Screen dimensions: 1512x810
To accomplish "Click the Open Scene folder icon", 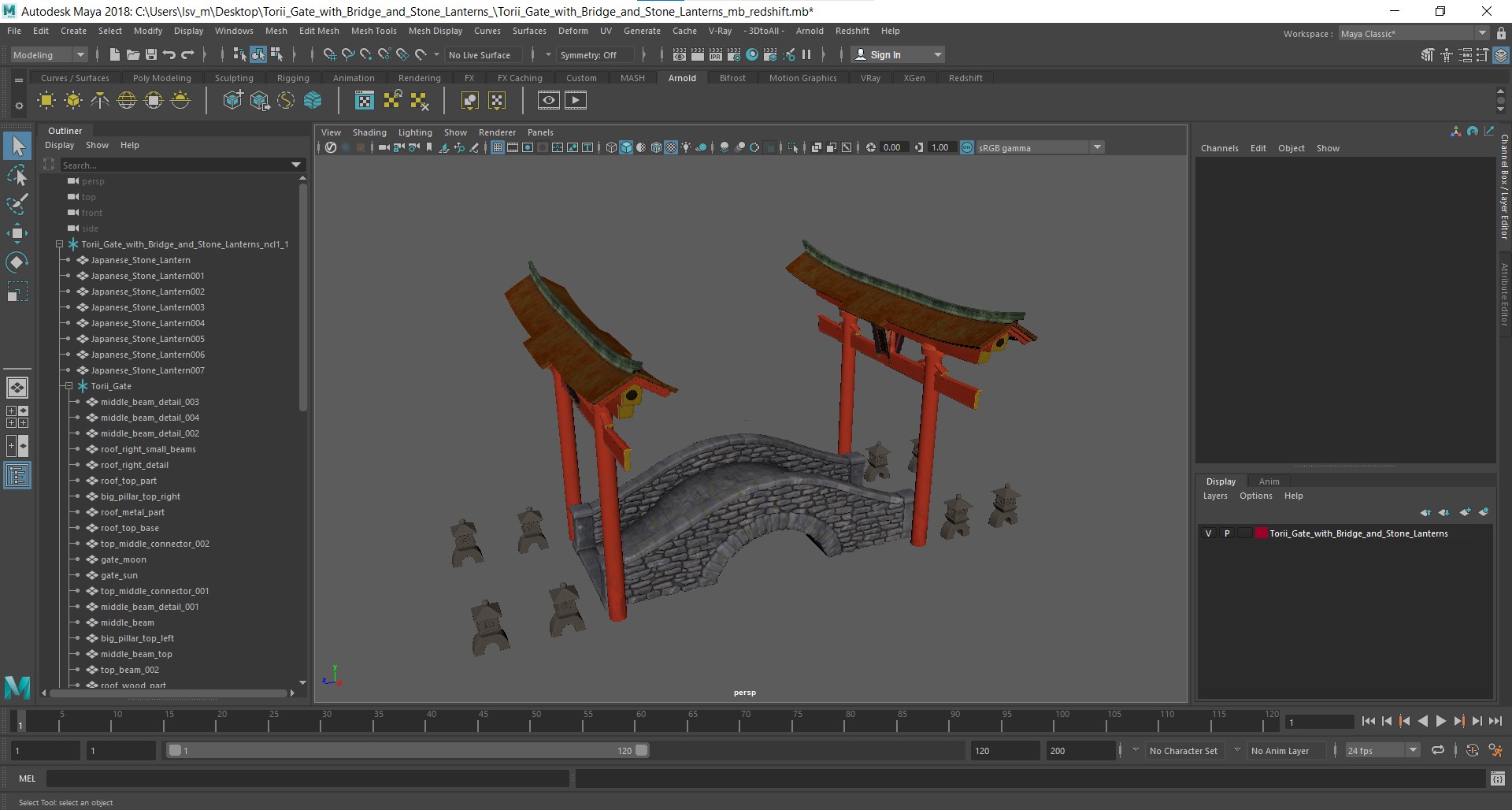I will pyautogui.click(x=132, y=54).
